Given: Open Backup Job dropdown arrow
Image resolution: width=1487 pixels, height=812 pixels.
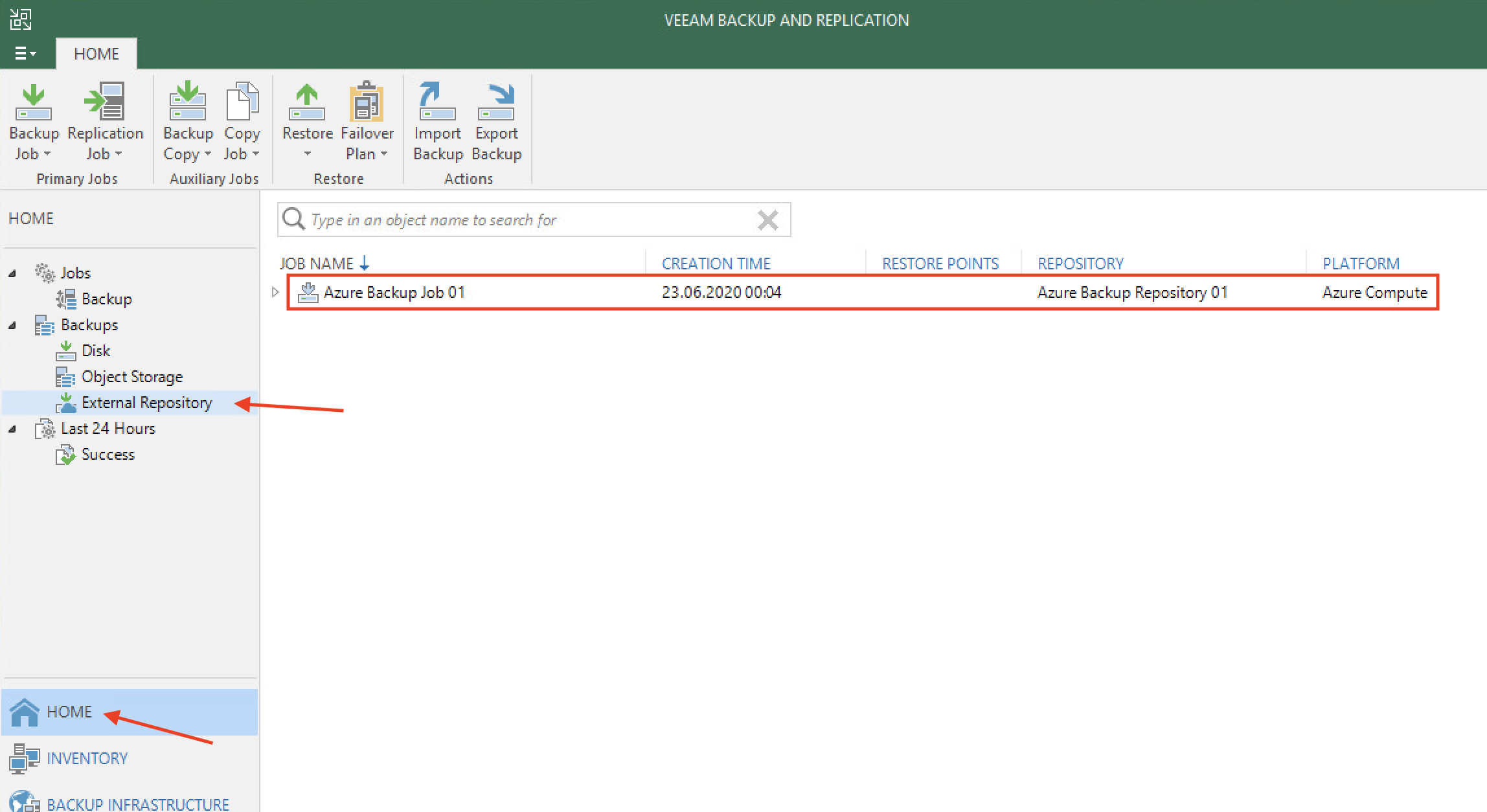Looking at the screenshot, I should tap(47, 154).
